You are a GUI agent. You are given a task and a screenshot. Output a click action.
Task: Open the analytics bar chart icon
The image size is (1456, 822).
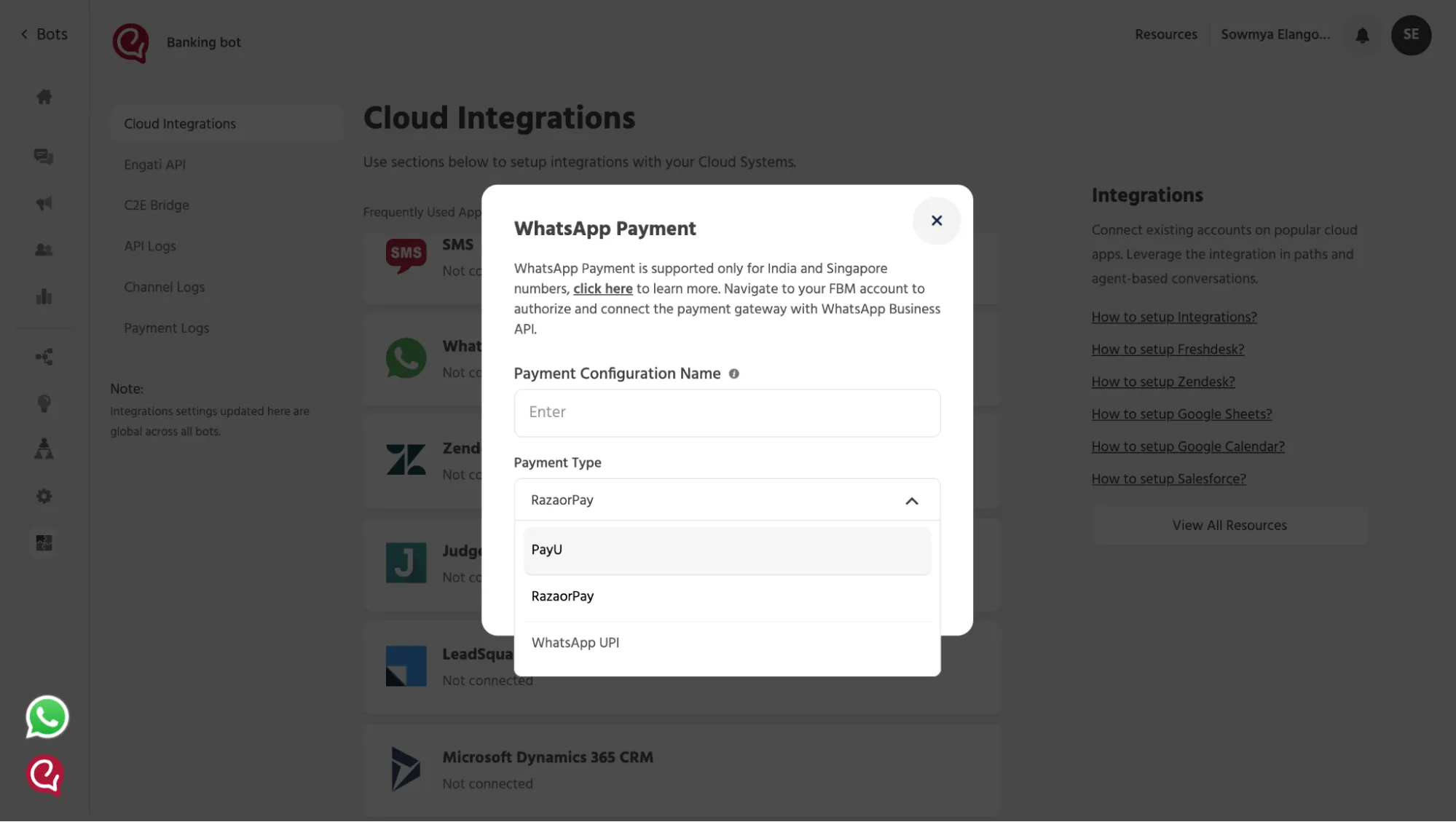44,296
